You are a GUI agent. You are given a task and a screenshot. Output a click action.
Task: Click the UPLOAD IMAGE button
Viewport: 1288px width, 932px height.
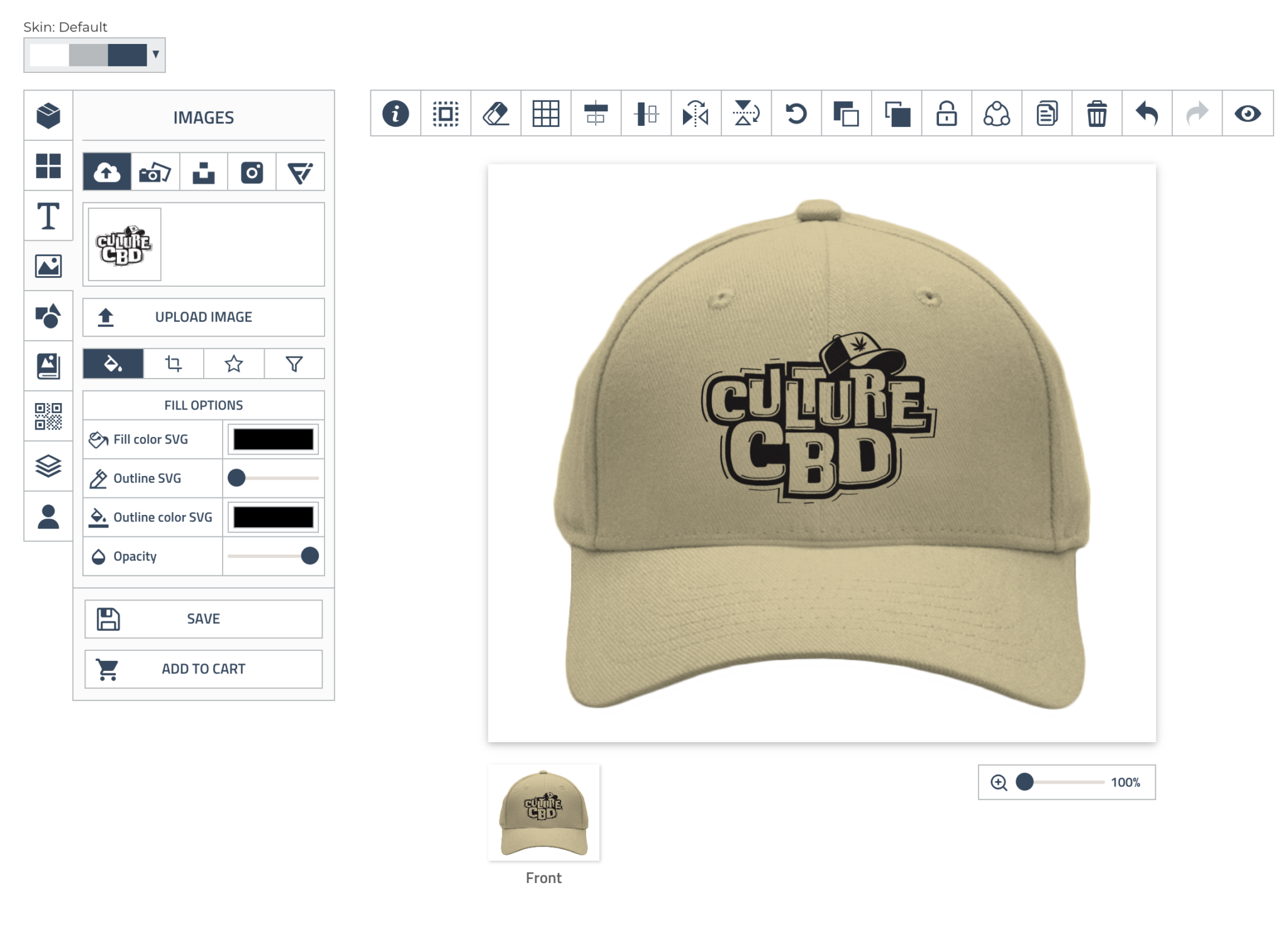(x=203, y=317)
